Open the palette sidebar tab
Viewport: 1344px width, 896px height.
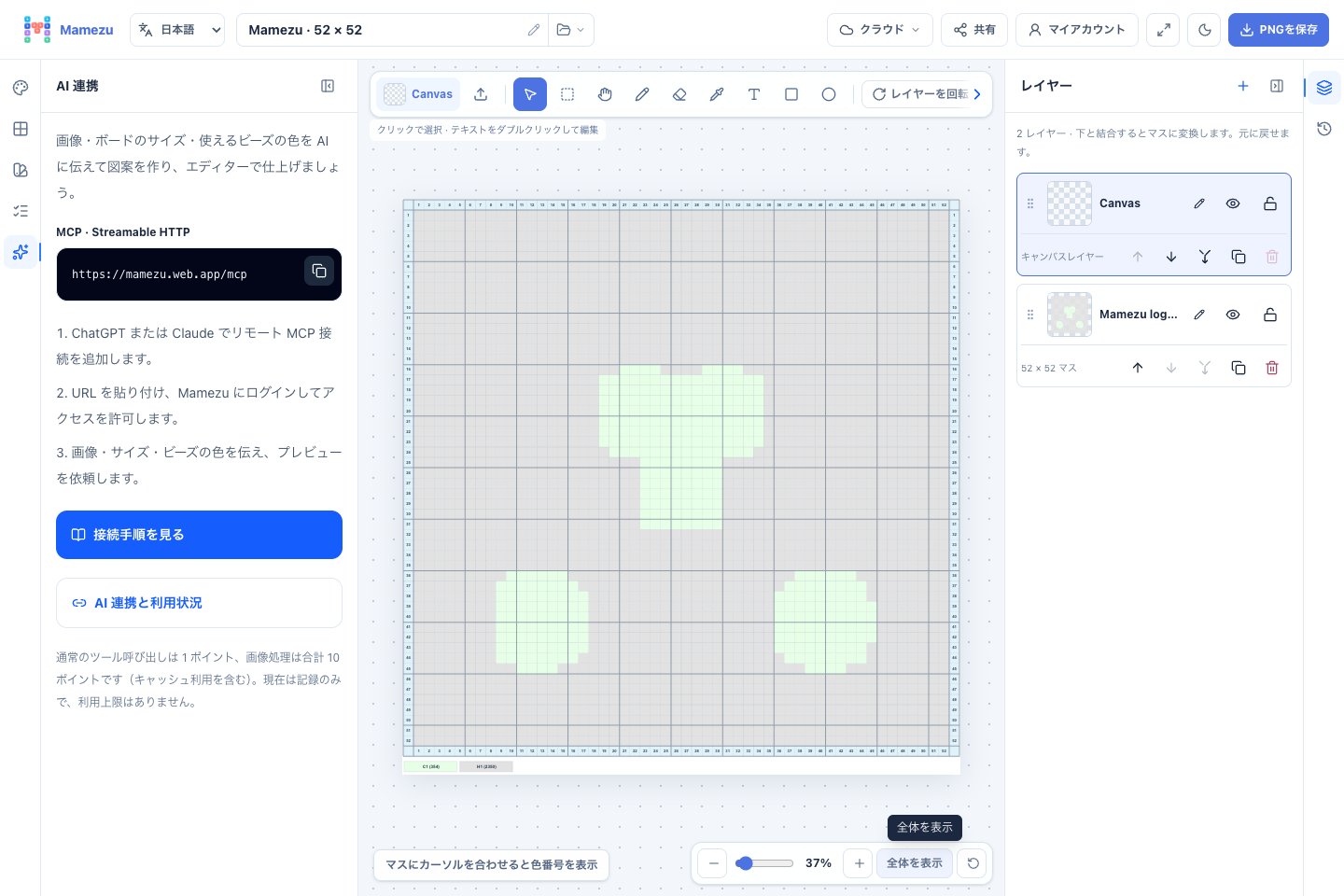tap(21, 88)
